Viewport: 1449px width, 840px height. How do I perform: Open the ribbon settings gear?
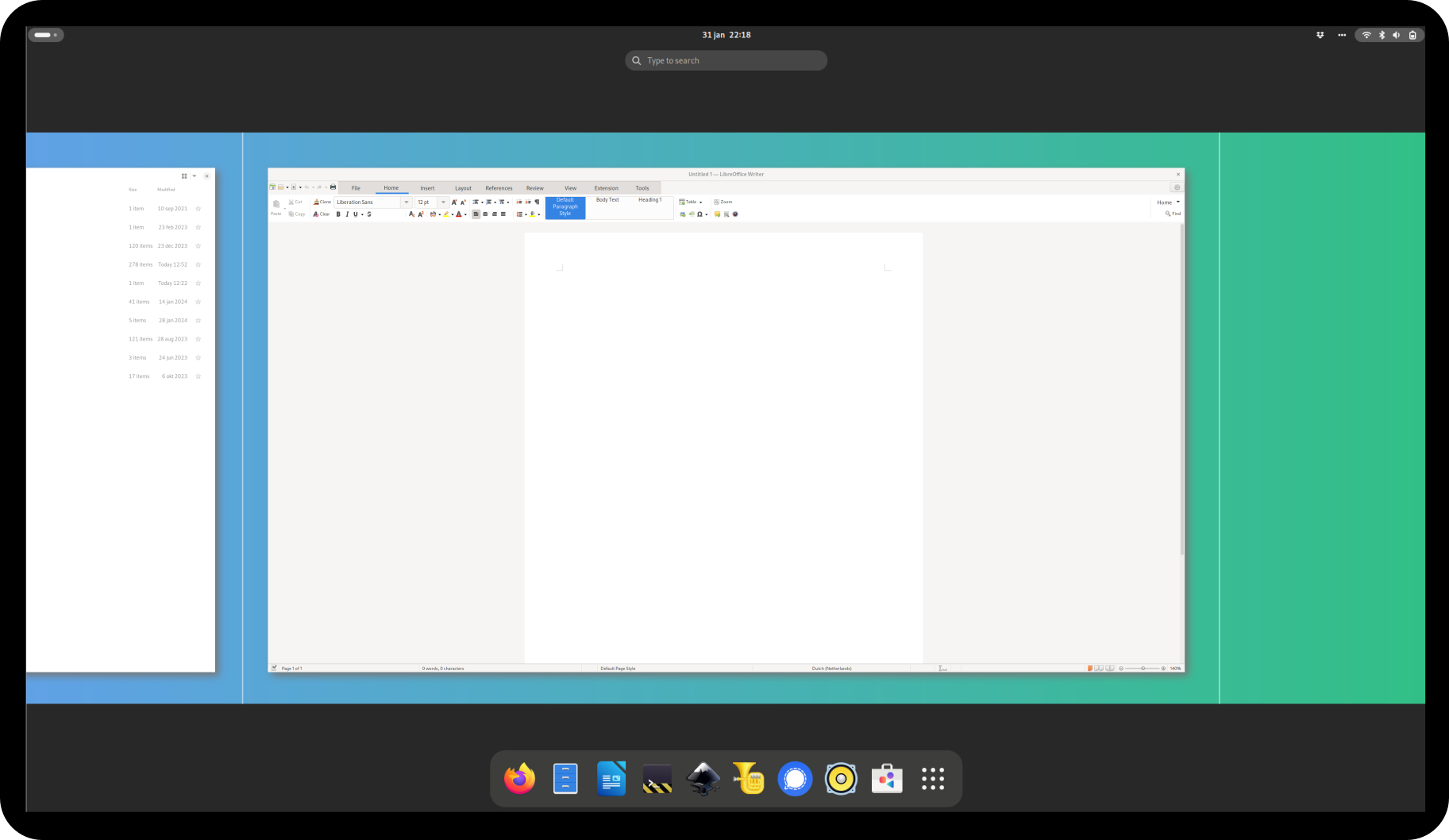(x=1177, y=188)
